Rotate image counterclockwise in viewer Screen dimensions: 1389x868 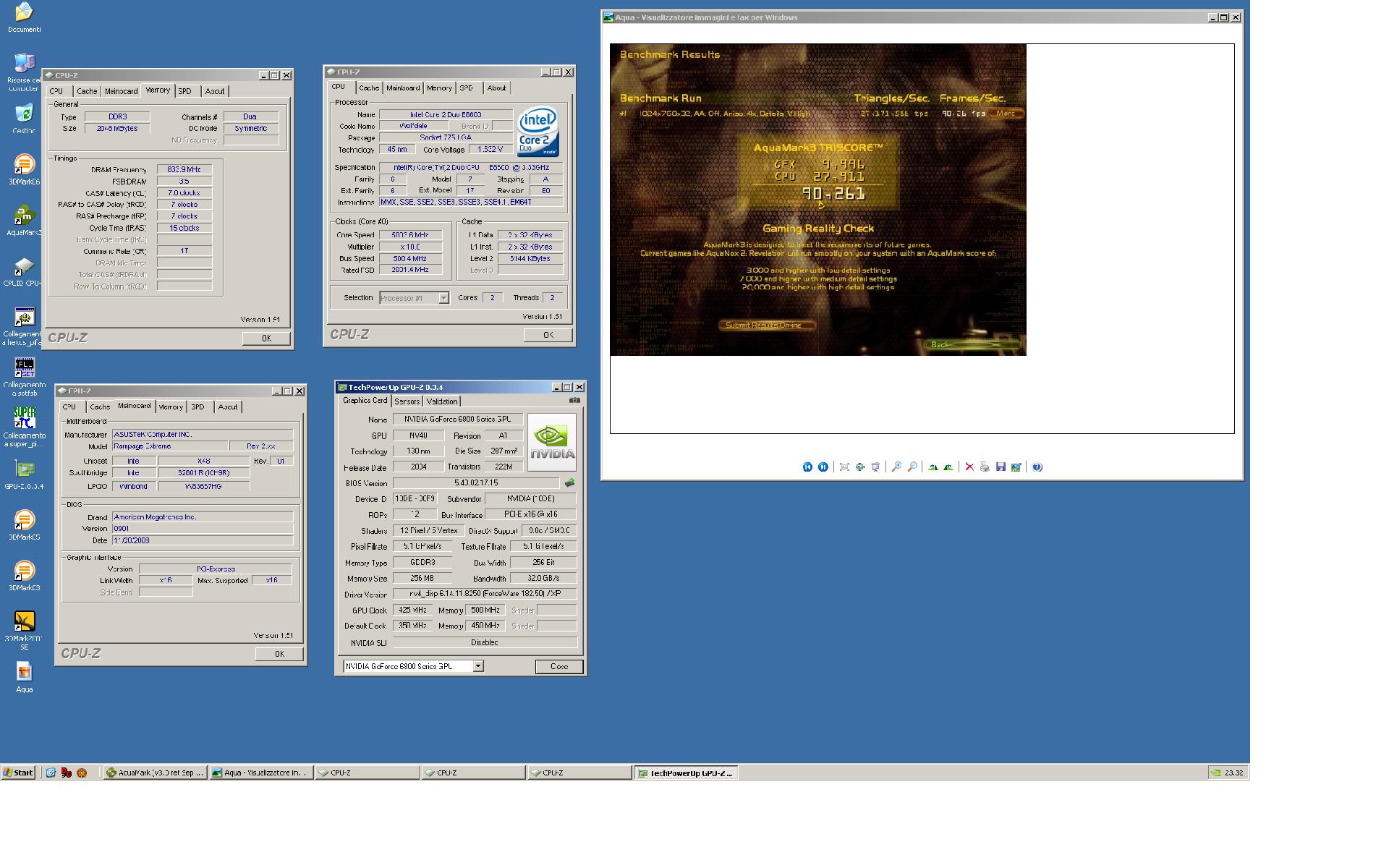[x=948, y=467]
